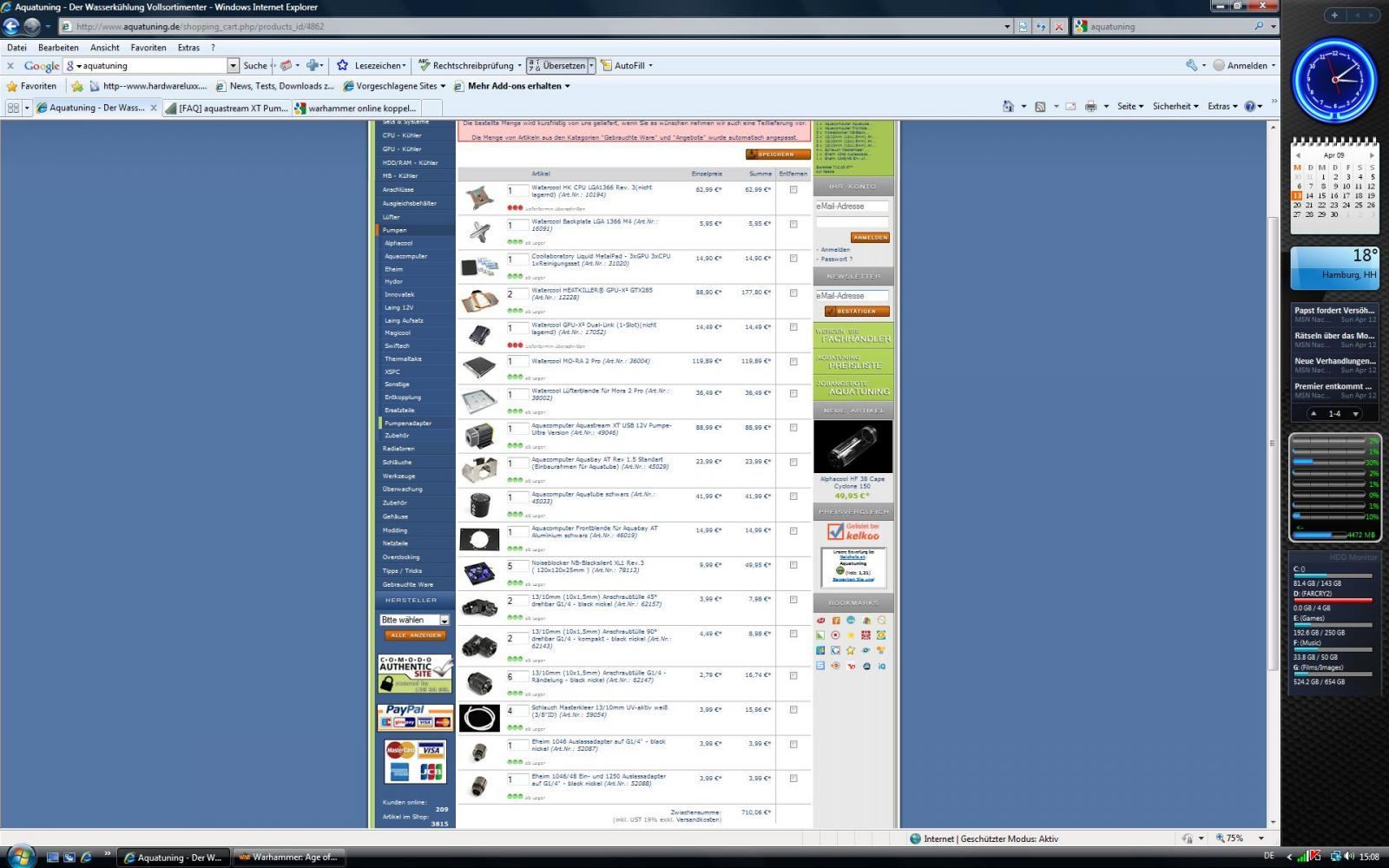The height and width of the screenshot is (868, 1389).
Task: Switch to the '[FAQ] aquastream XT Pum...' tab
Action: coord(227,108)
